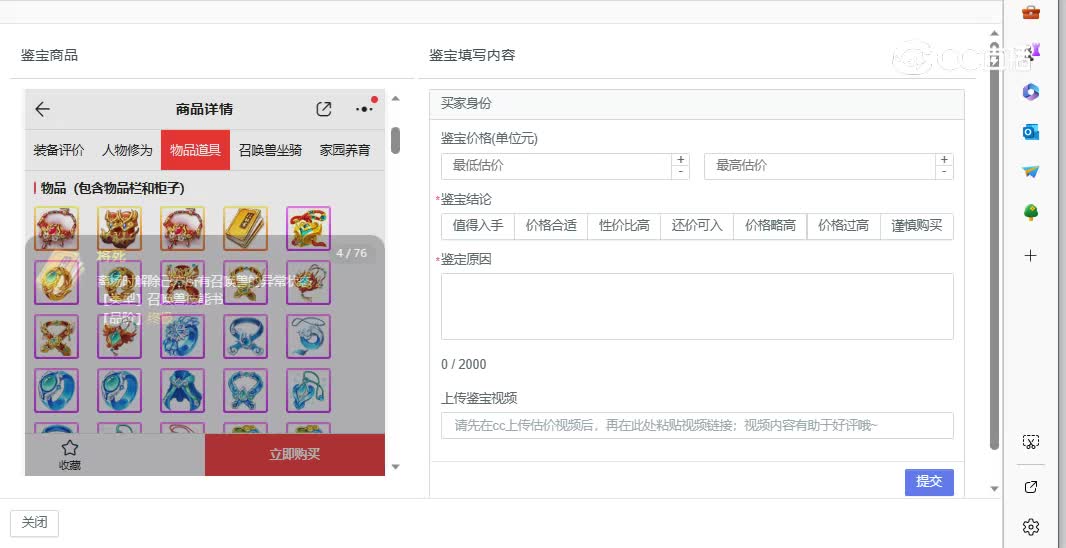This screenshot has height=548, width=1066.
Task: Open the settings gear in browser sidebar
Action: (x=1031, y=526)
